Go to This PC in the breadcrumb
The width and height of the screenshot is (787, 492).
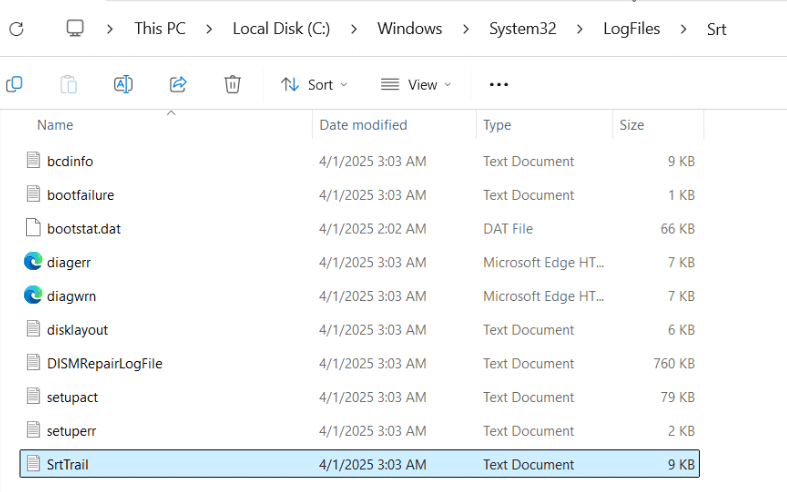(x=160, y=29)
